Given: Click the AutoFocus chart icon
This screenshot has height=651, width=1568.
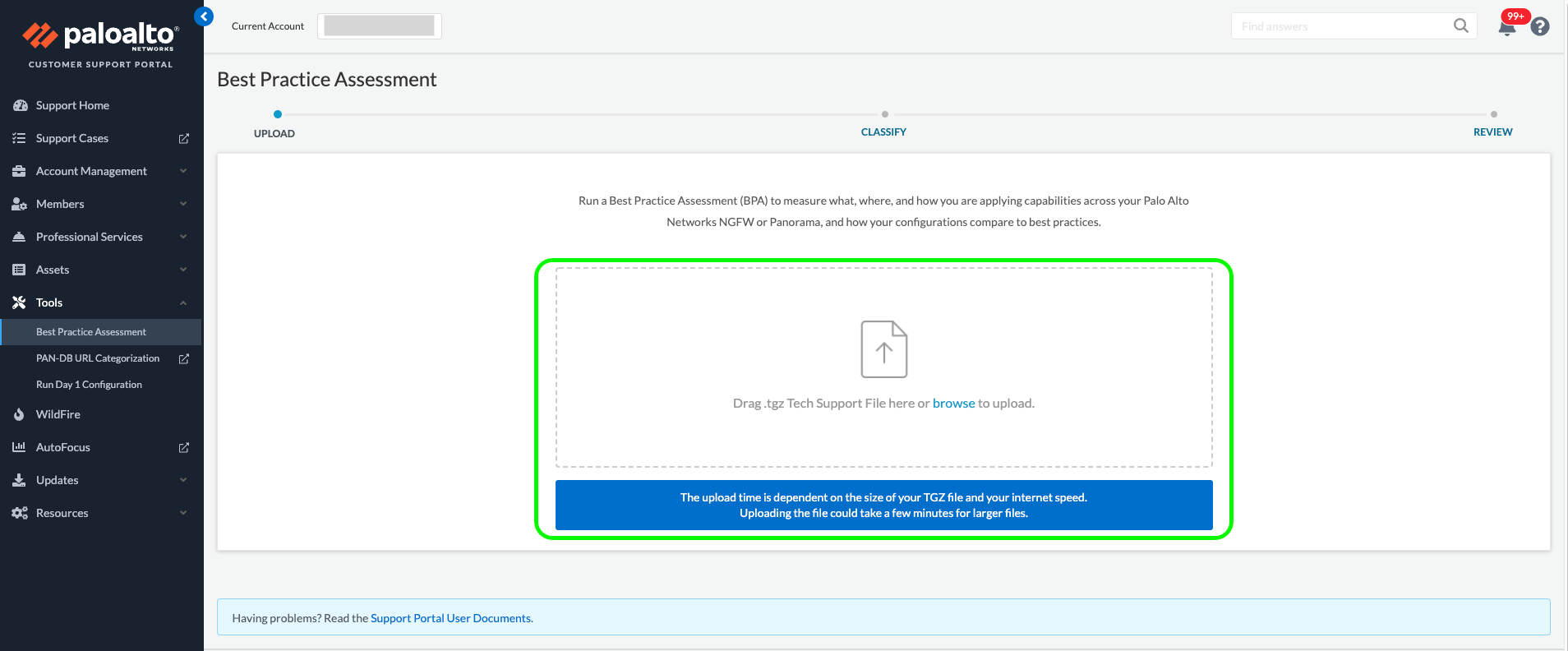Looking at the screenshot, I should 19,447.
